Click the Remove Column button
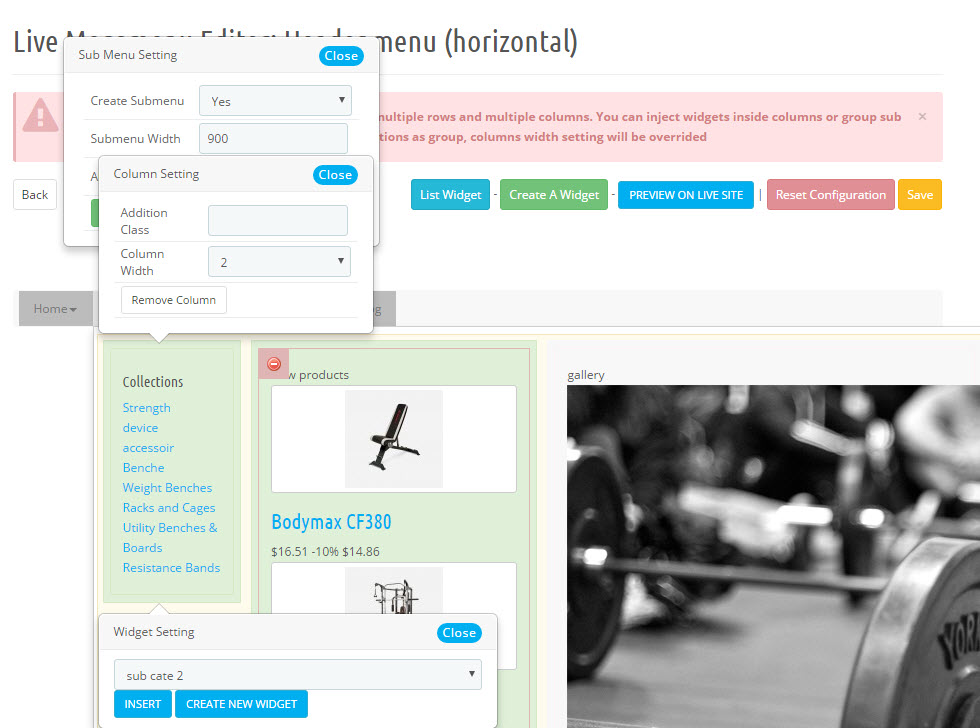The height and width of the screenshot is (728, 980). [x=174, y=300]
